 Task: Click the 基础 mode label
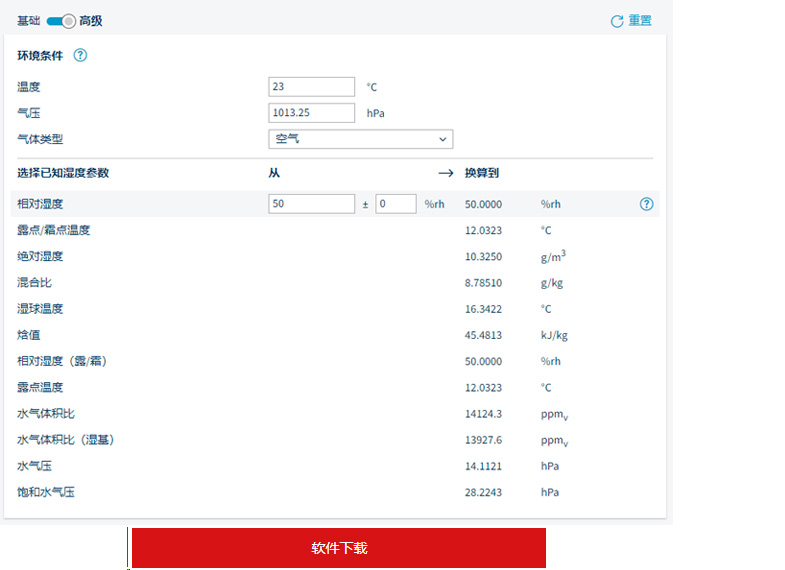(29, 21)
